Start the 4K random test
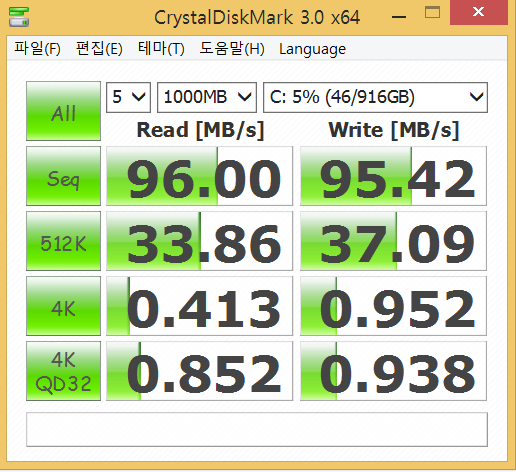 (63, 306)
